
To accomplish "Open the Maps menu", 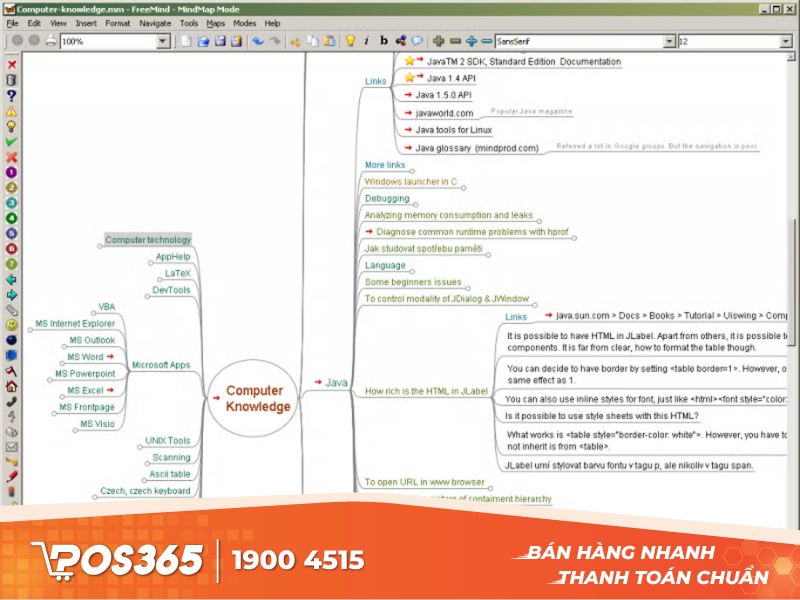I will (215, 23).
